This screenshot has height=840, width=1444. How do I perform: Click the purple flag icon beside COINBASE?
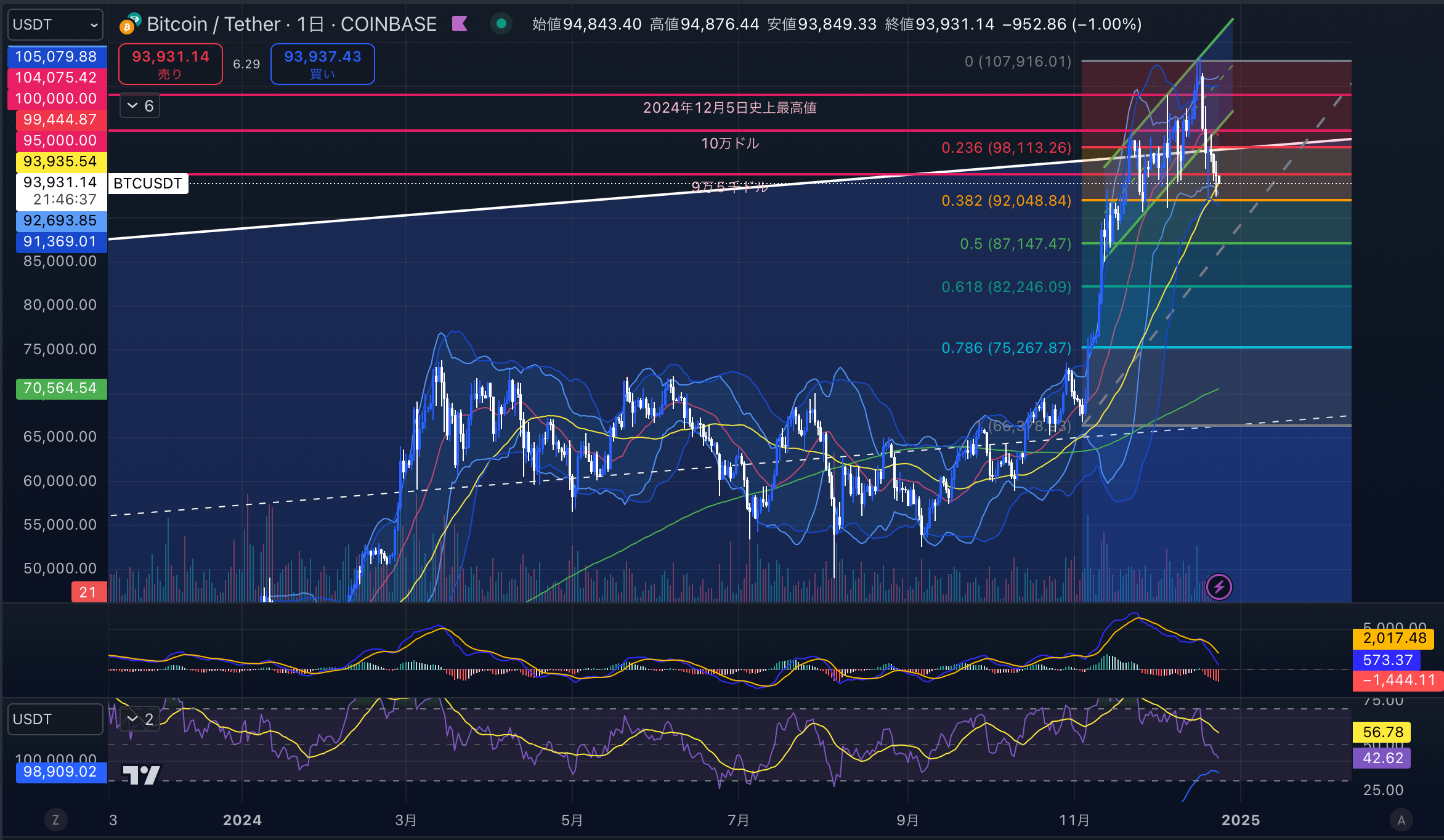pyautogui.click(x=460, y=24)
